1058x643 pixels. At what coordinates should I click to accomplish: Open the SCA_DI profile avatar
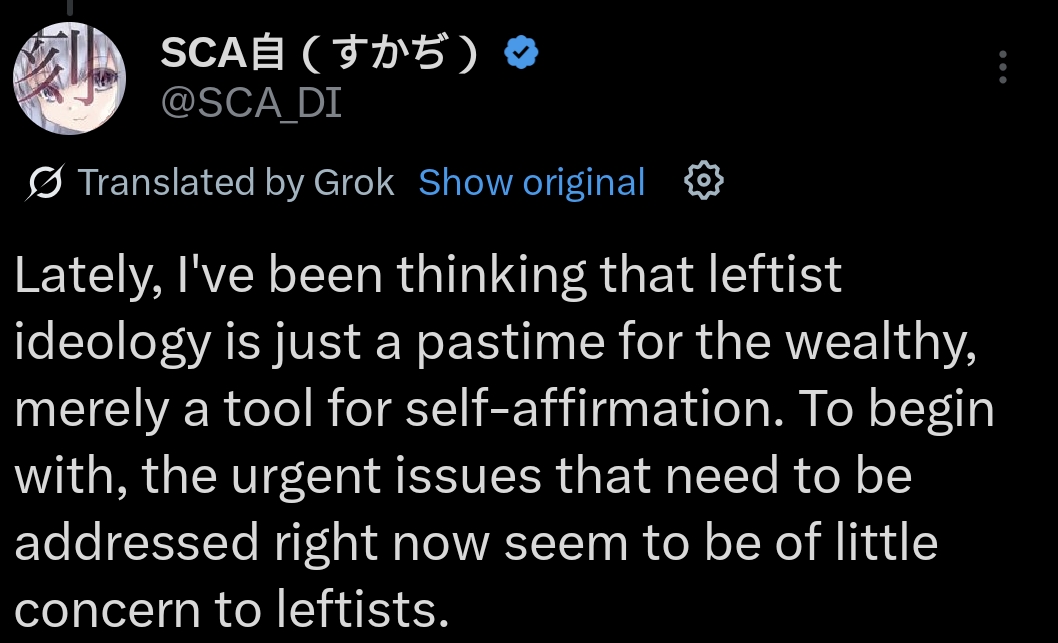(x=68, y=78)
